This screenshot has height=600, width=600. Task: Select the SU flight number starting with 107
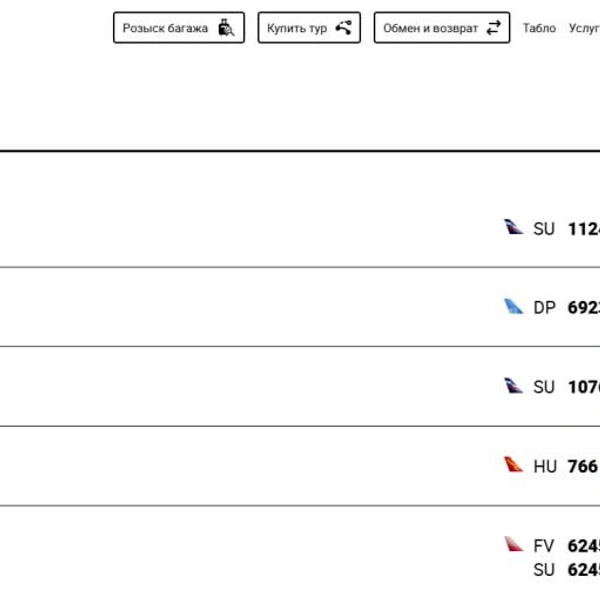coord(584,387)
